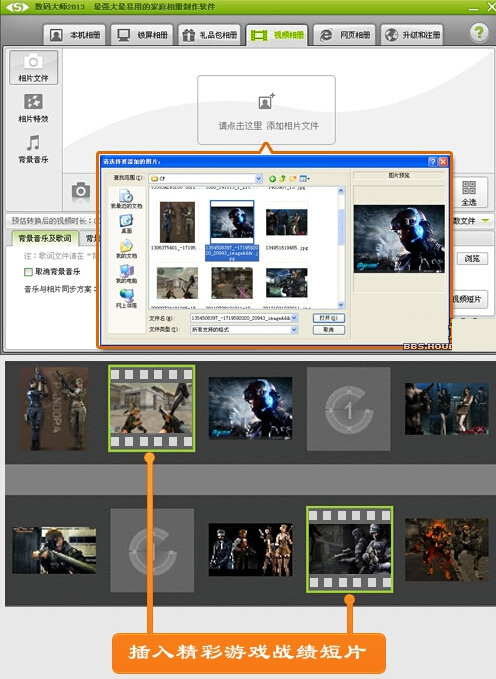Click the 浏览 browse button
This screenshot has width=496, height=679.
(x=472, y=259)
